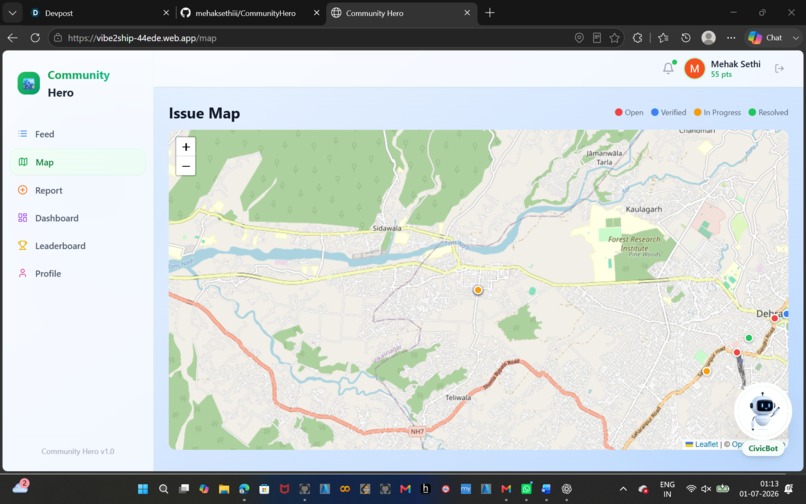
Task: Go to the Dashboard page
Action: click(x=77, y=218)
